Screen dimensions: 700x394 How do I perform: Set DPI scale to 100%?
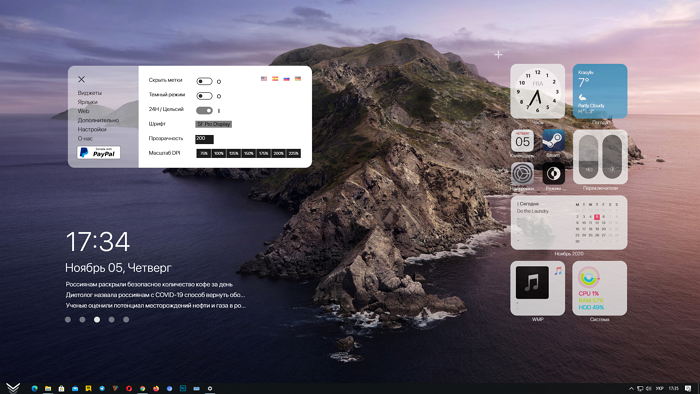click(218, 153)
